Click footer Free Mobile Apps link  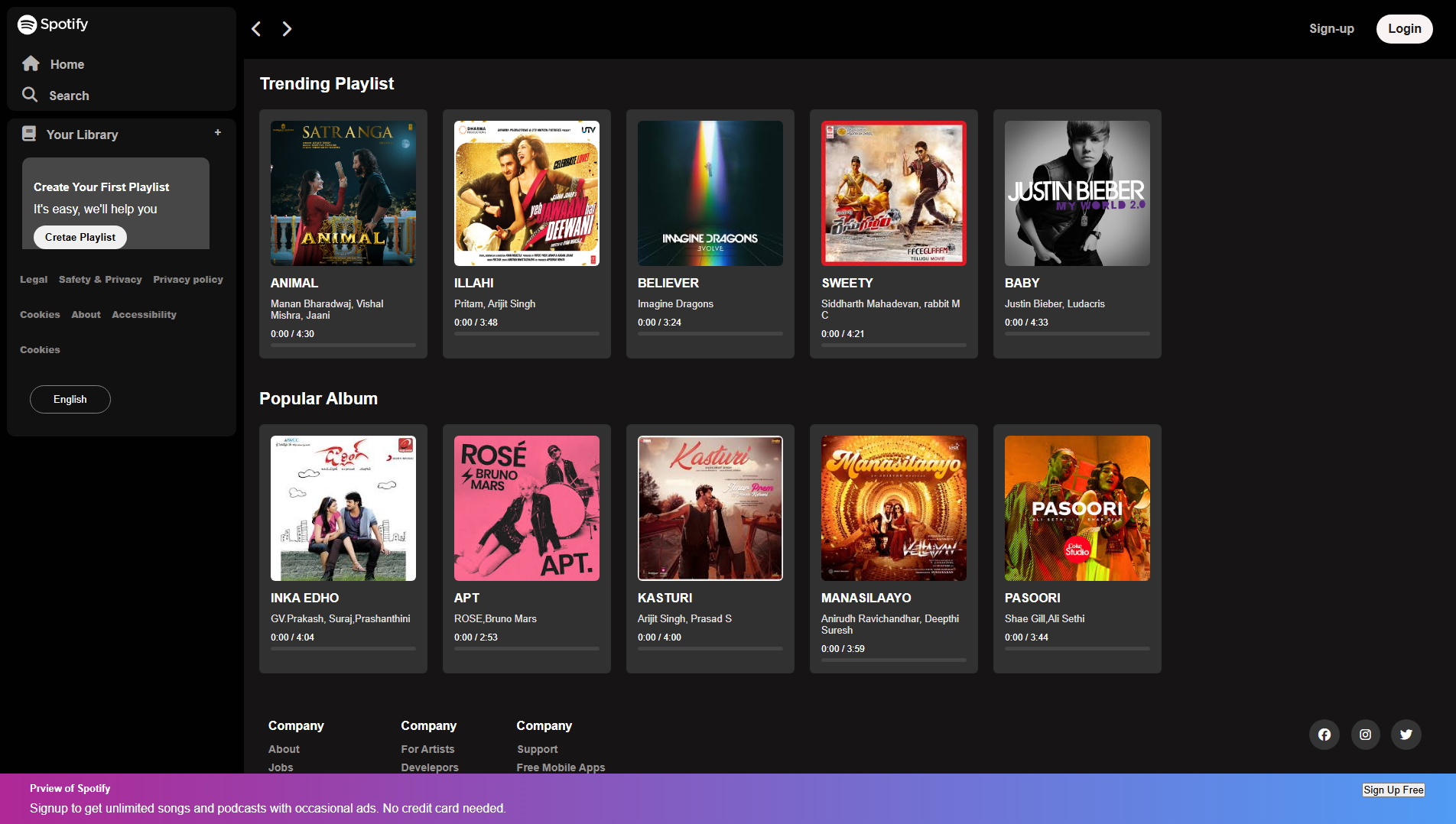tap(561, 767)
